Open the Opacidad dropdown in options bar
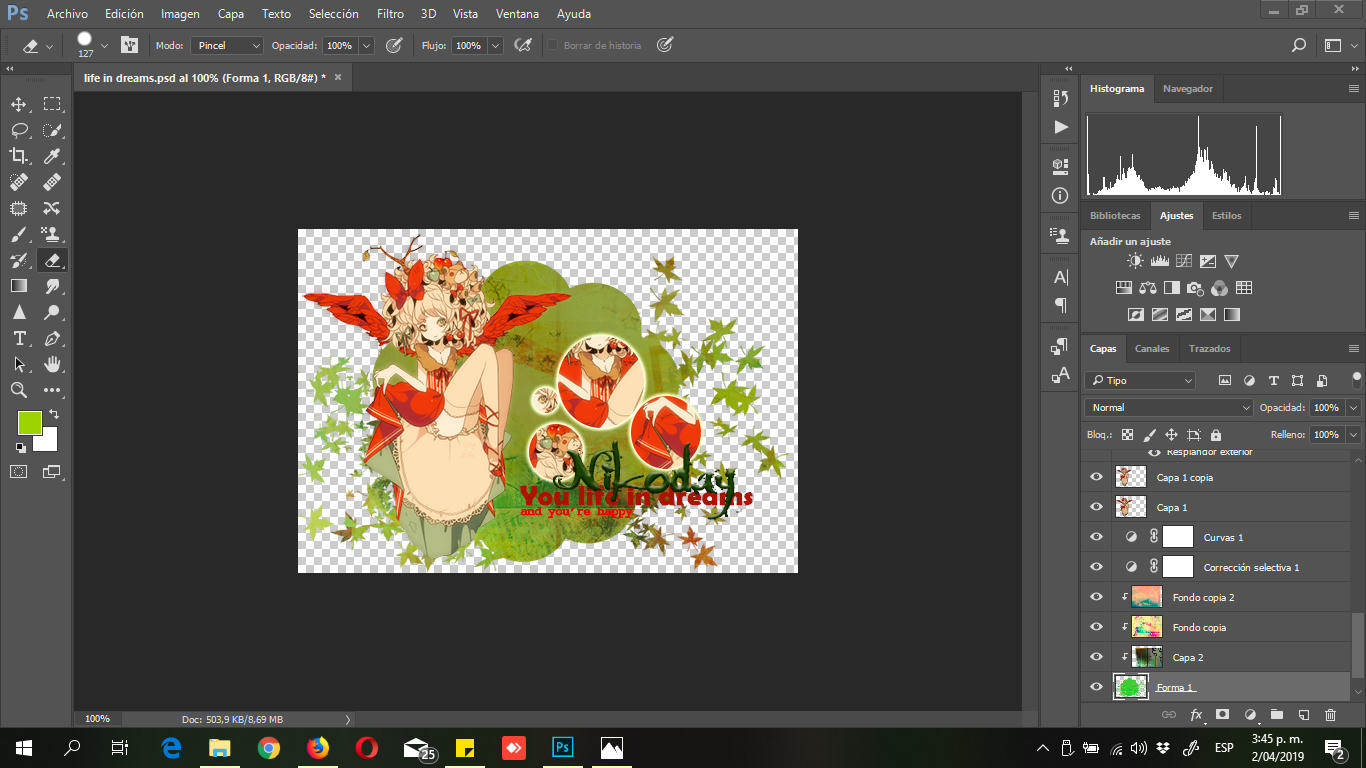Screen dimensions: 1366x768 point(366,45)
